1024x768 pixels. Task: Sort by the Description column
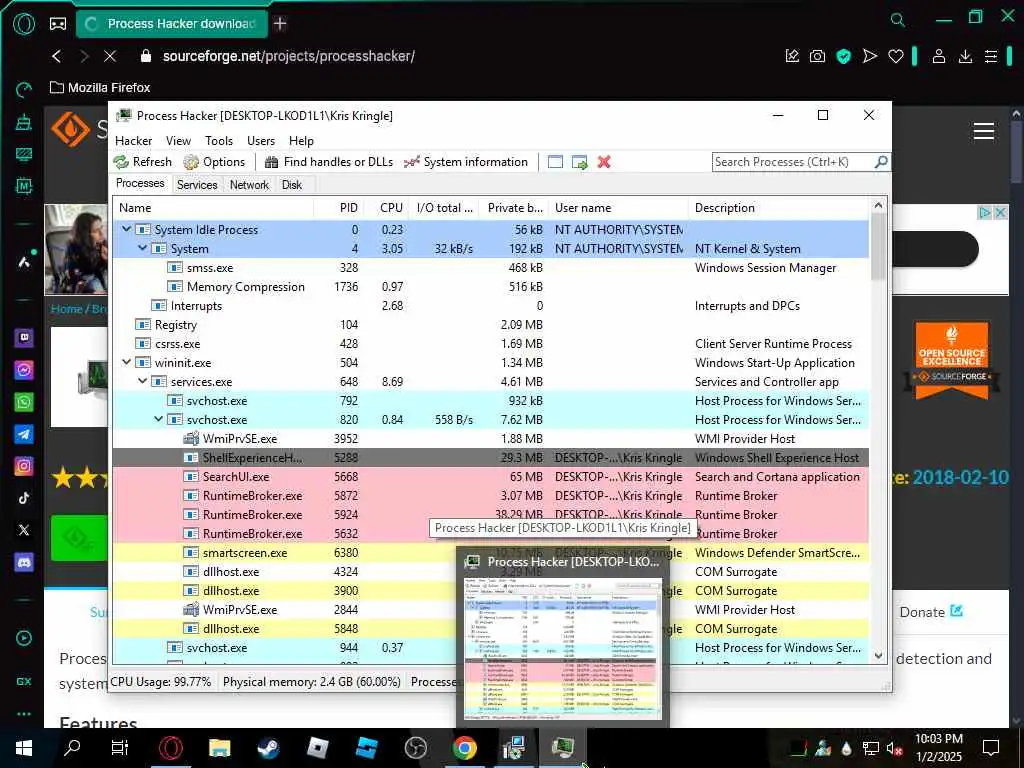[778, 208]
